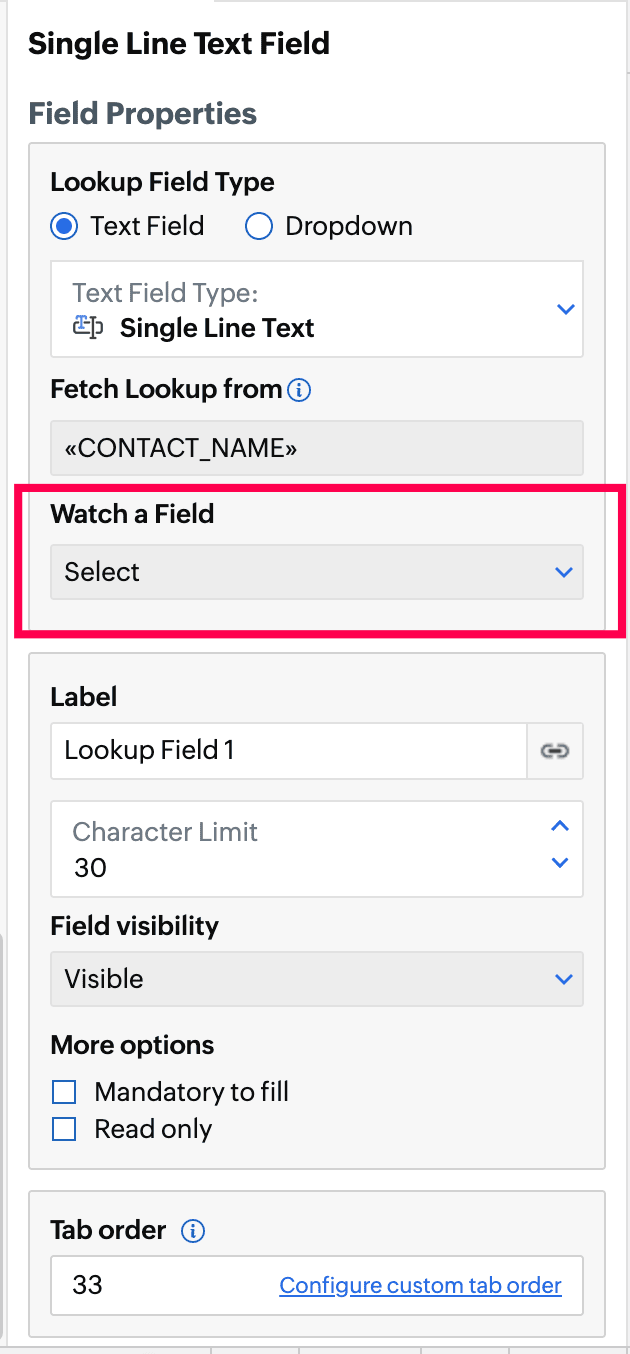Enable the Mandatory to fill checkbox
The image size is (630, 1354).
tap(64, 1092)
